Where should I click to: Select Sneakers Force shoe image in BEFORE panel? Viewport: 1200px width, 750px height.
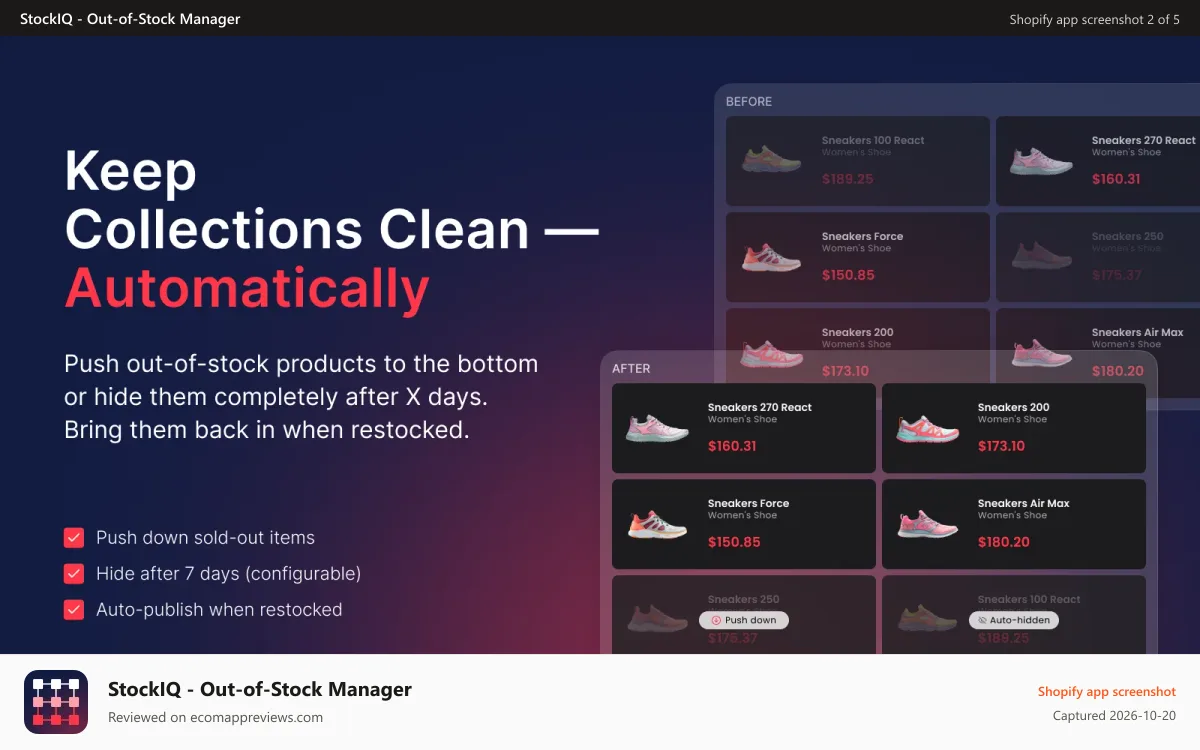[771, 257]
